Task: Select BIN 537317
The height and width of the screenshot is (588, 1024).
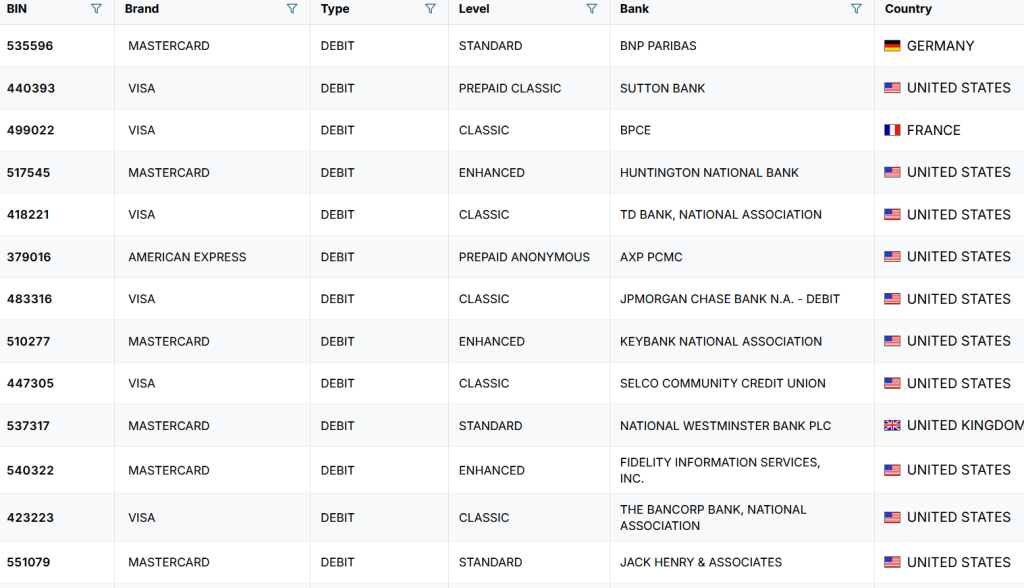Action: [28, 426]
